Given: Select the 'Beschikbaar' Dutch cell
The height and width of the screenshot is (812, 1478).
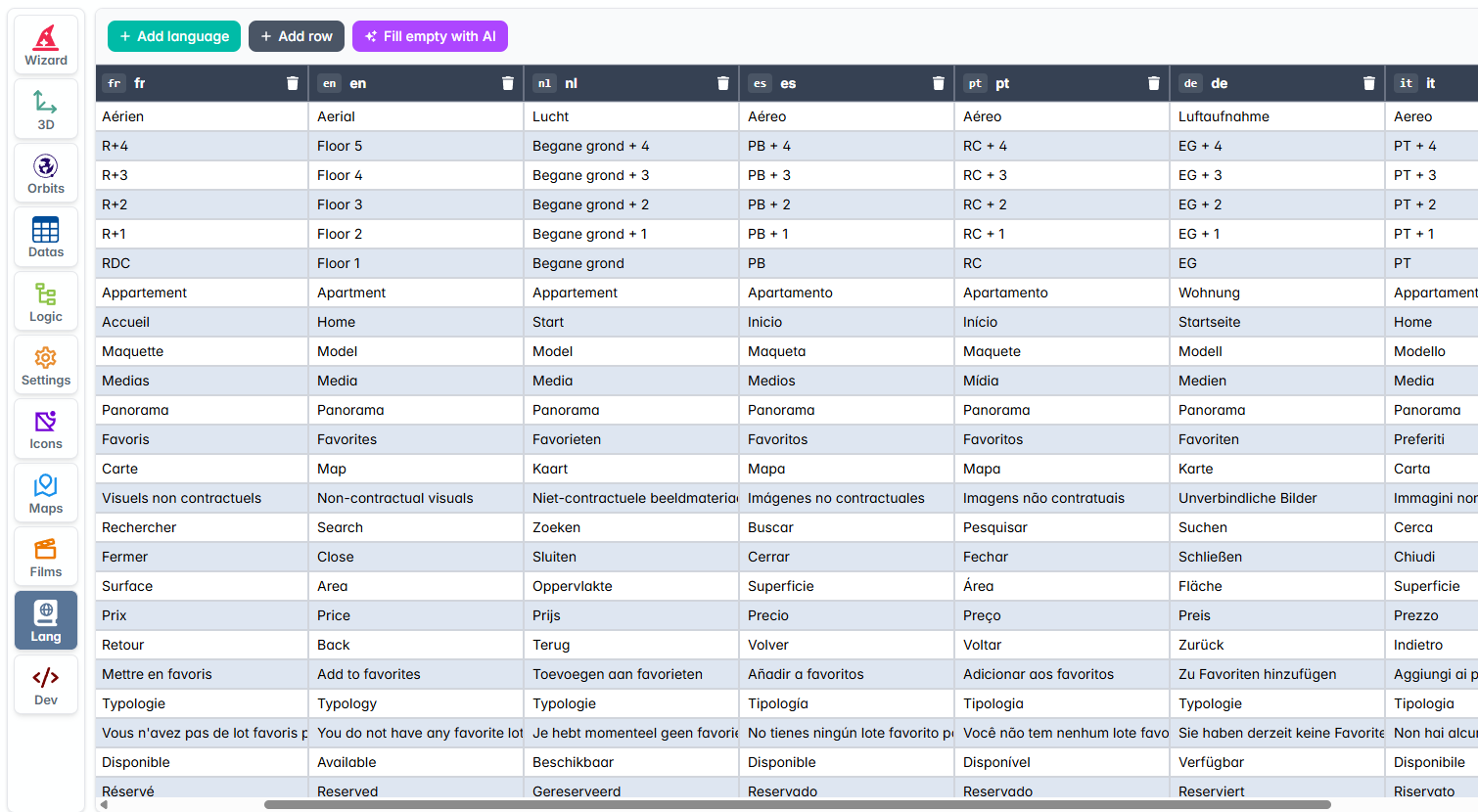Looking at the screenshot, I should point(632,762).
